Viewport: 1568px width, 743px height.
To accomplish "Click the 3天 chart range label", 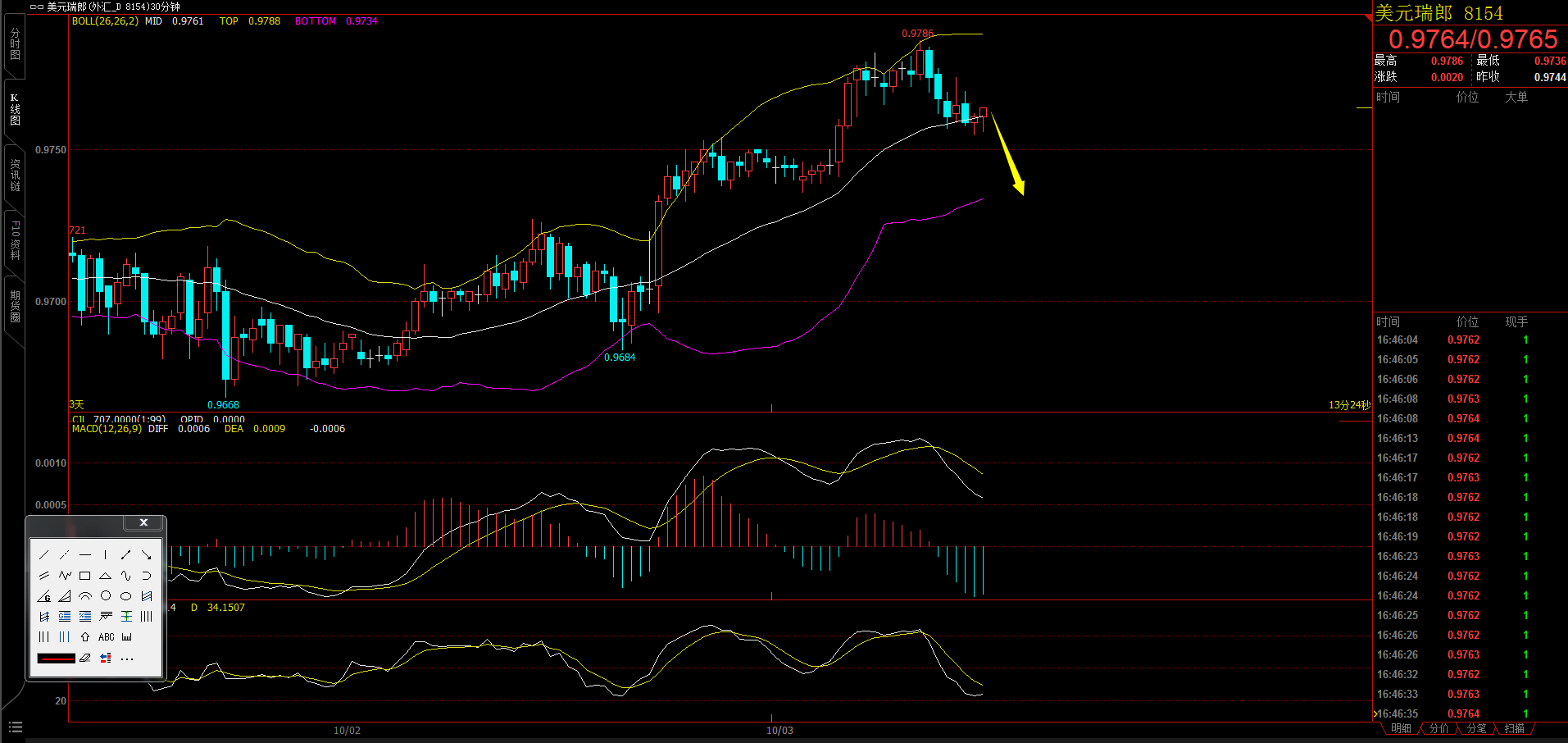I will tap(76, 405).
